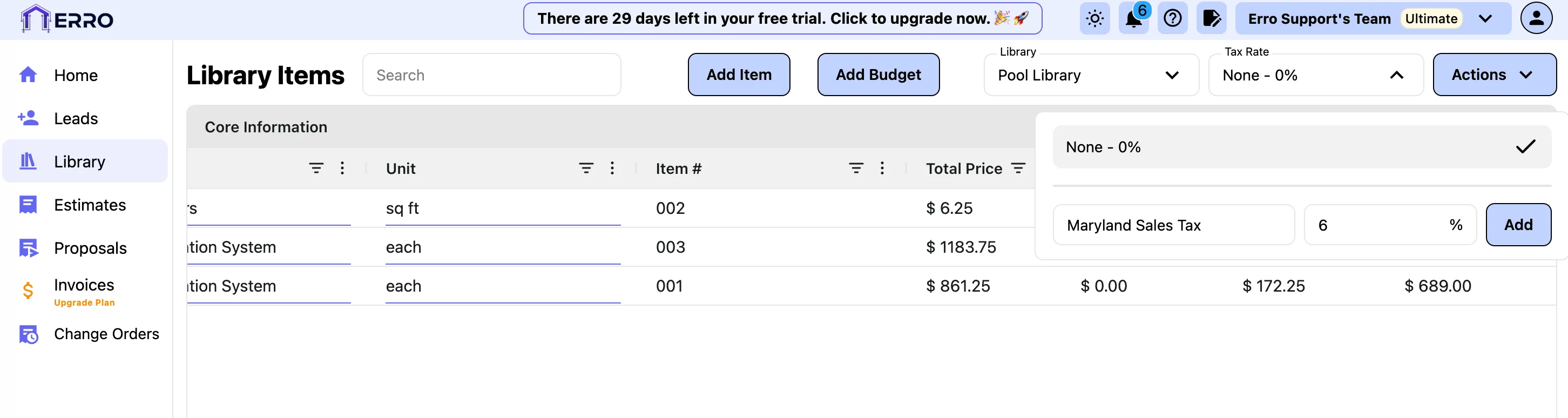Viewport: 1568px width, 418px height.
Task: Open the Actions dropdown menu
Action: [x=1493, y=75]
